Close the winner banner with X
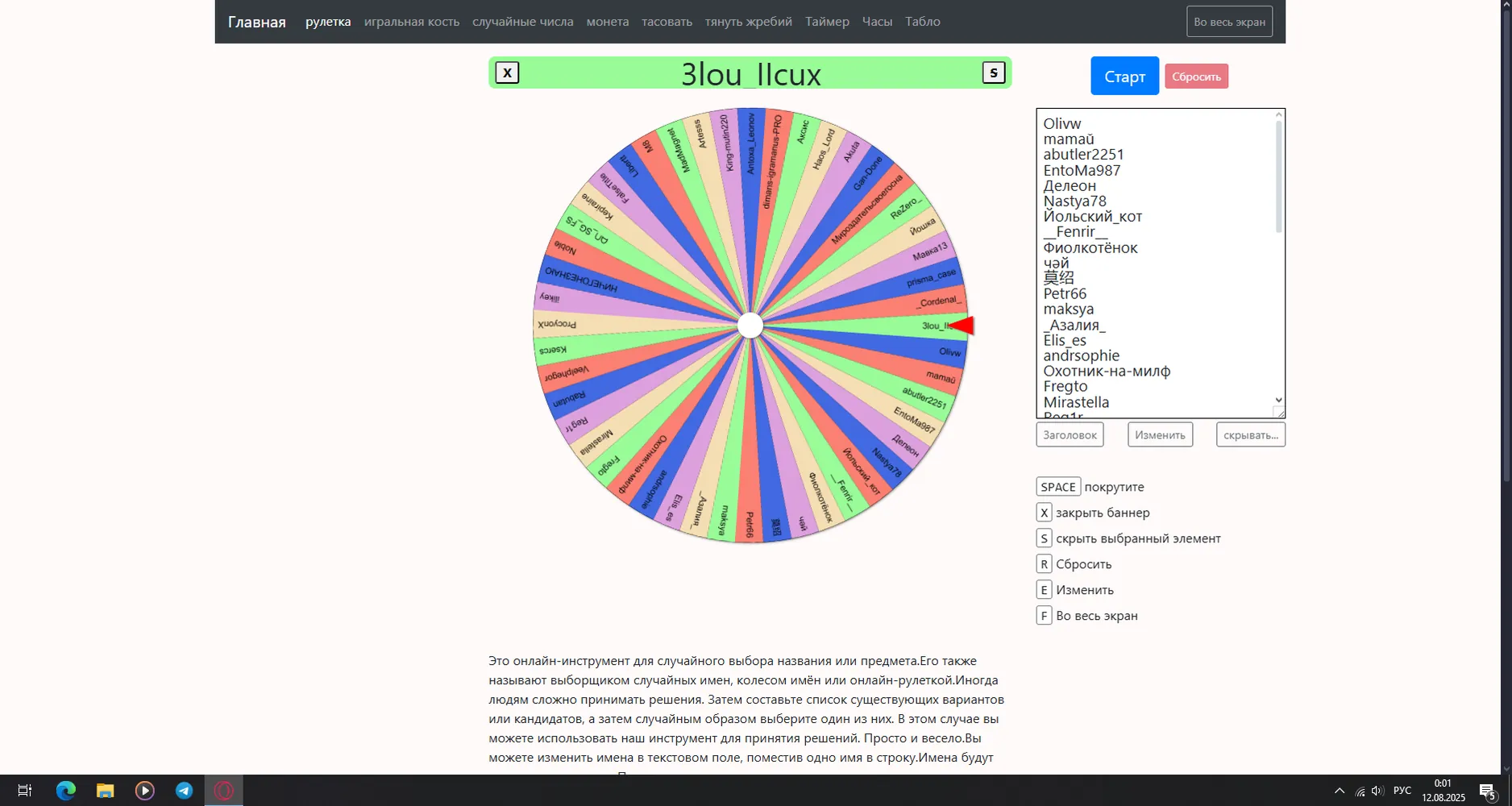This screenshot has width=1512, height=806. point(507,73)
